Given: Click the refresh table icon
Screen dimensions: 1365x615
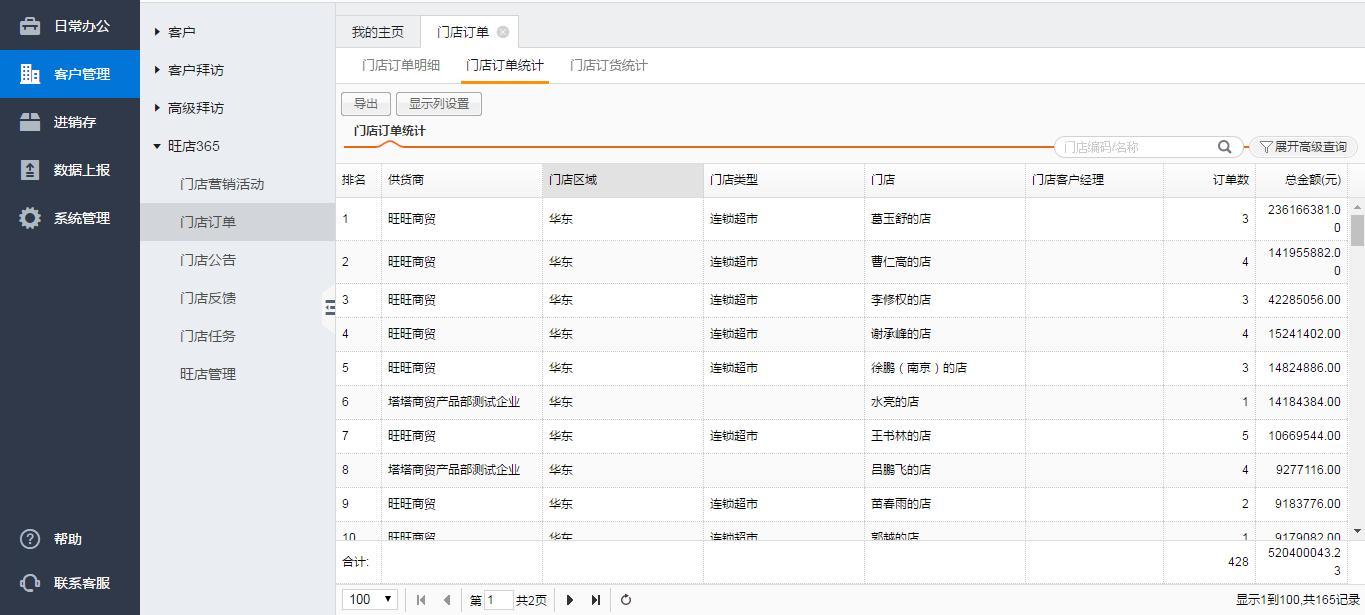Looking at the screenshot, I should coord(626,600).
